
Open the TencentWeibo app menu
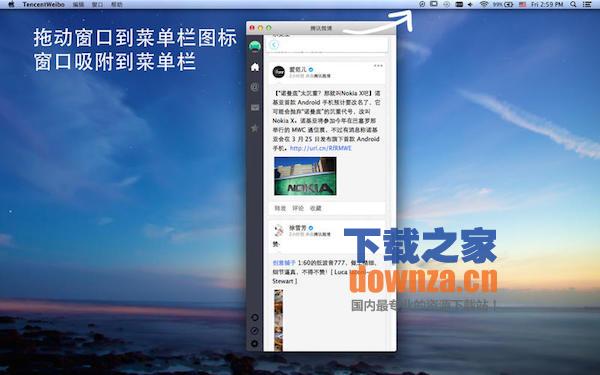pyautogui.click(x=43, y=5)
